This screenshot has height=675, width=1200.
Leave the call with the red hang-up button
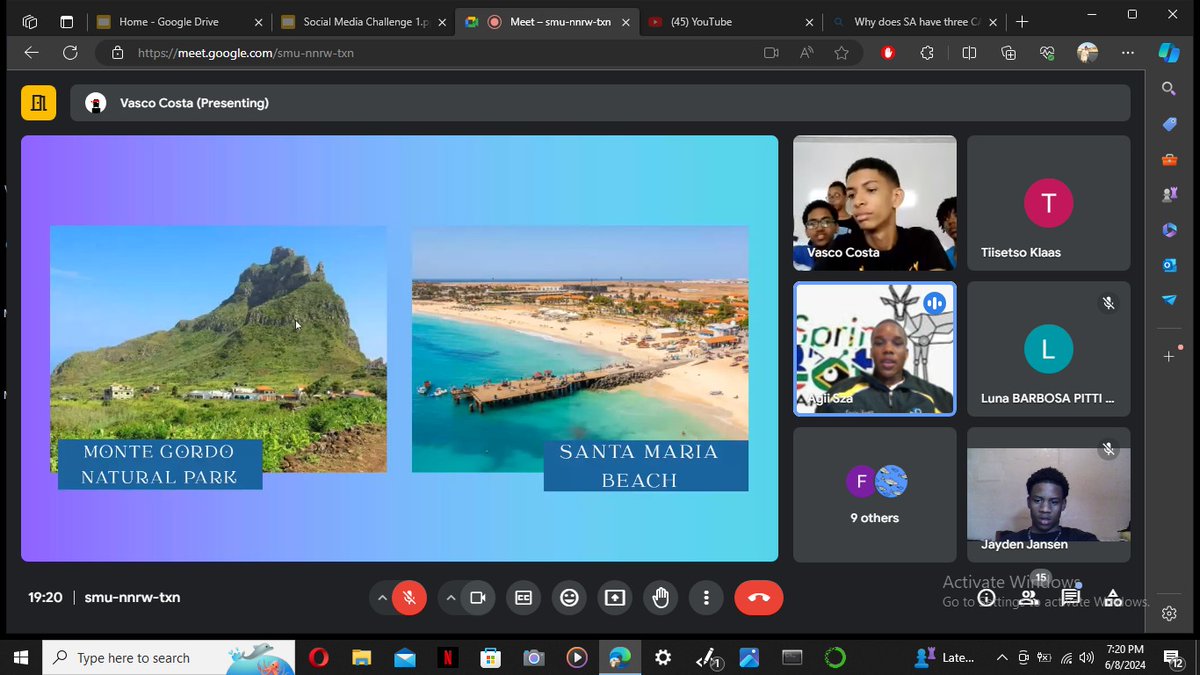[759, 598]
